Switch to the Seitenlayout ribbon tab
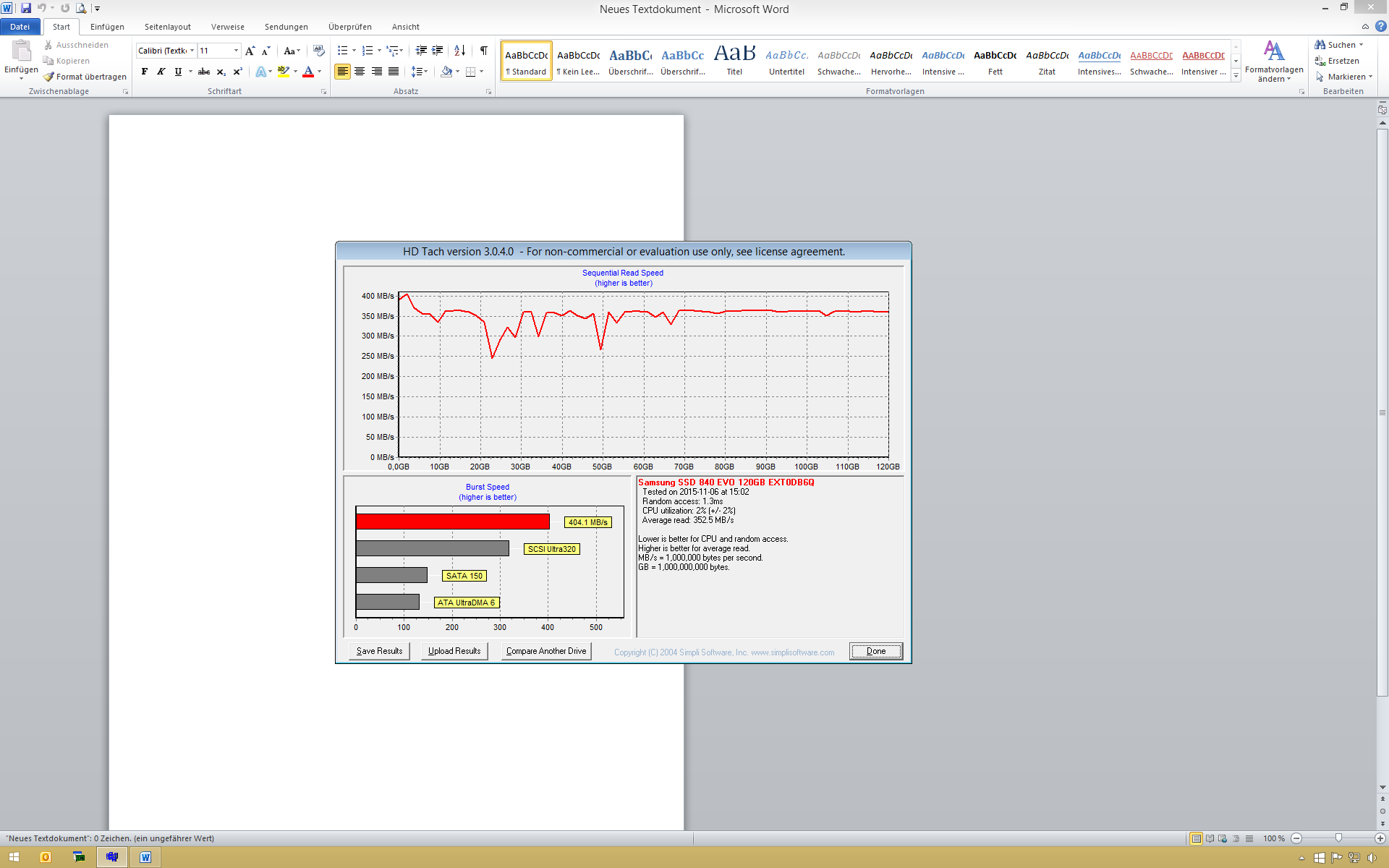Image resolution: width=1389 pixels, height=868 pixels. (x=167, y=27)
